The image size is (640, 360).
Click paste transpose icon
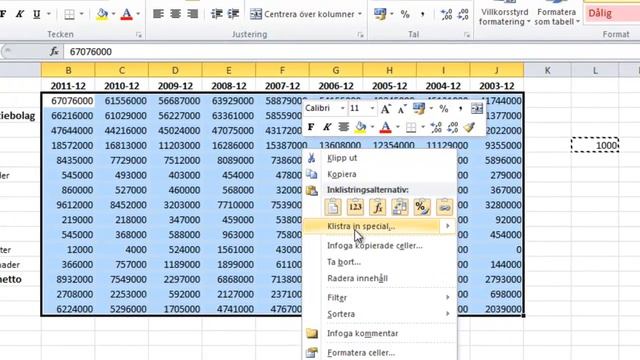tap(400, 207)
